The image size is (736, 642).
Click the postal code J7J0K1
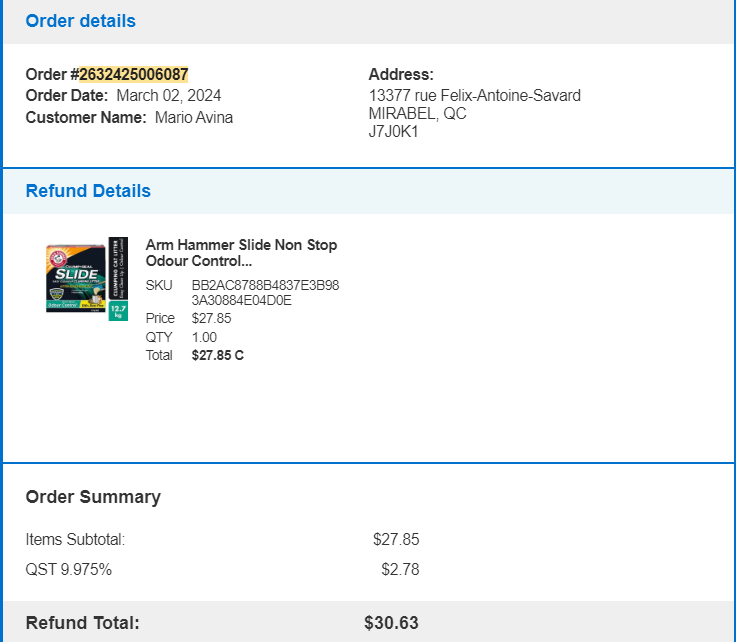(x=393, y=131)
